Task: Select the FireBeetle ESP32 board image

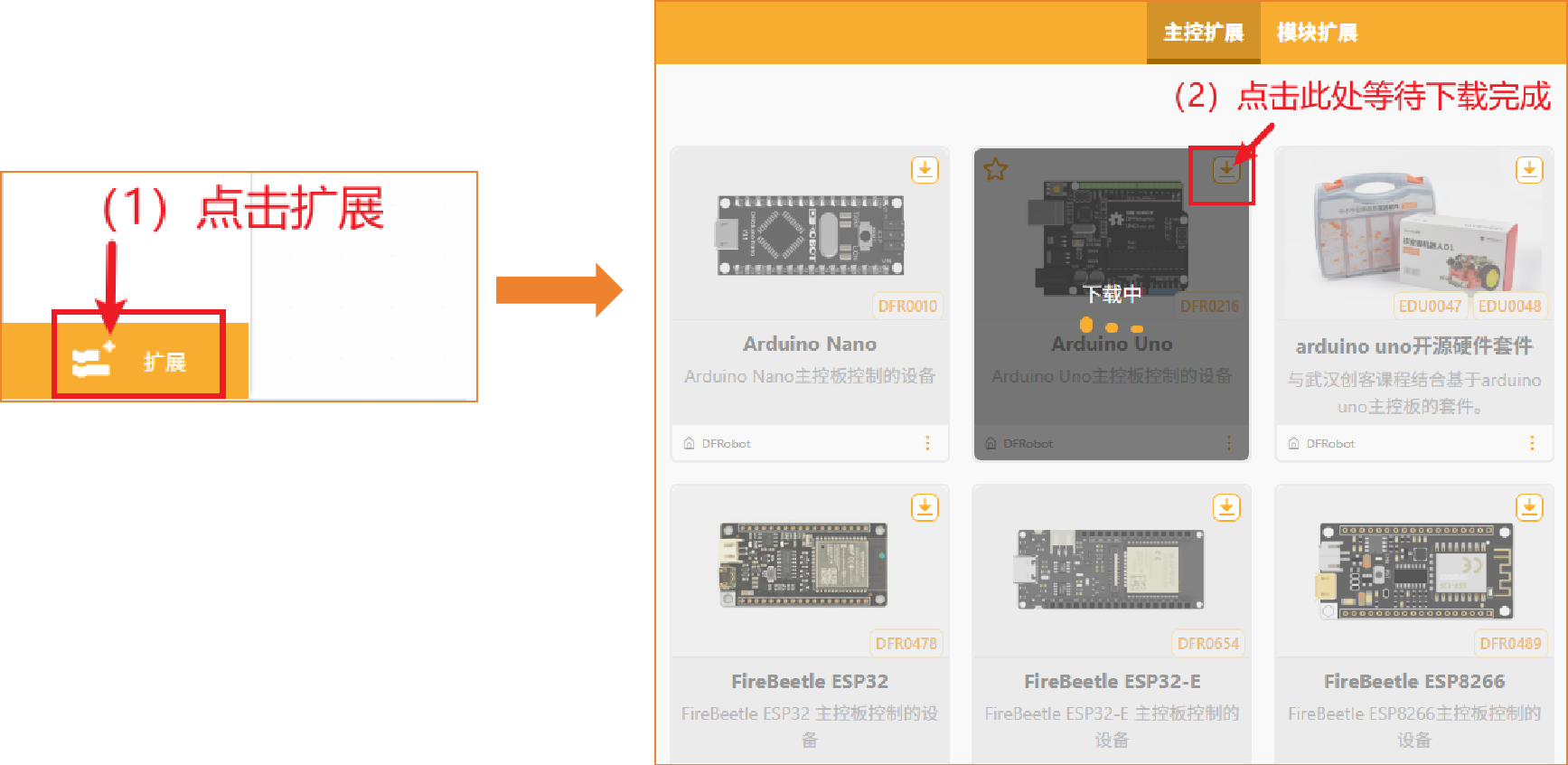Action: pyautogui.click(x=803, y=564)
